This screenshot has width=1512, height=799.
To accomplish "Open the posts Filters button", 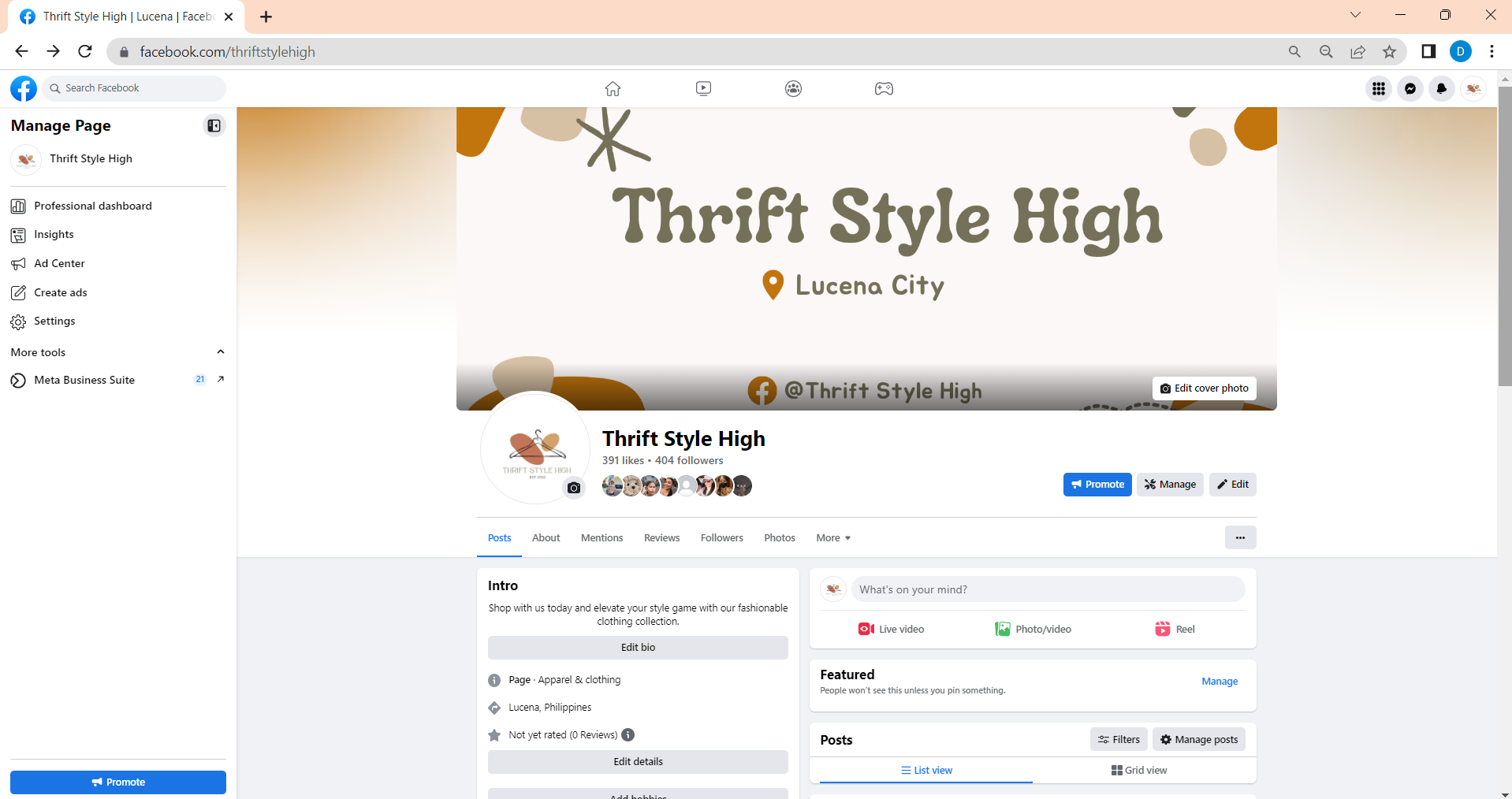I will click(x=1119, y=740).
